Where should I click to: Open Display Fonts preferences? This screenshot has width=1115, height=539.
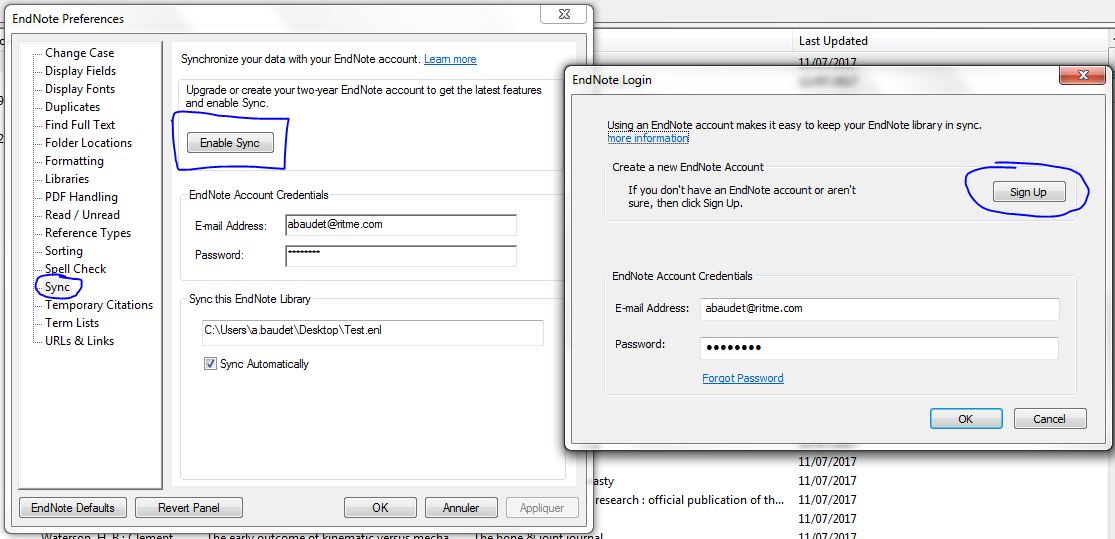click(80, 89)
